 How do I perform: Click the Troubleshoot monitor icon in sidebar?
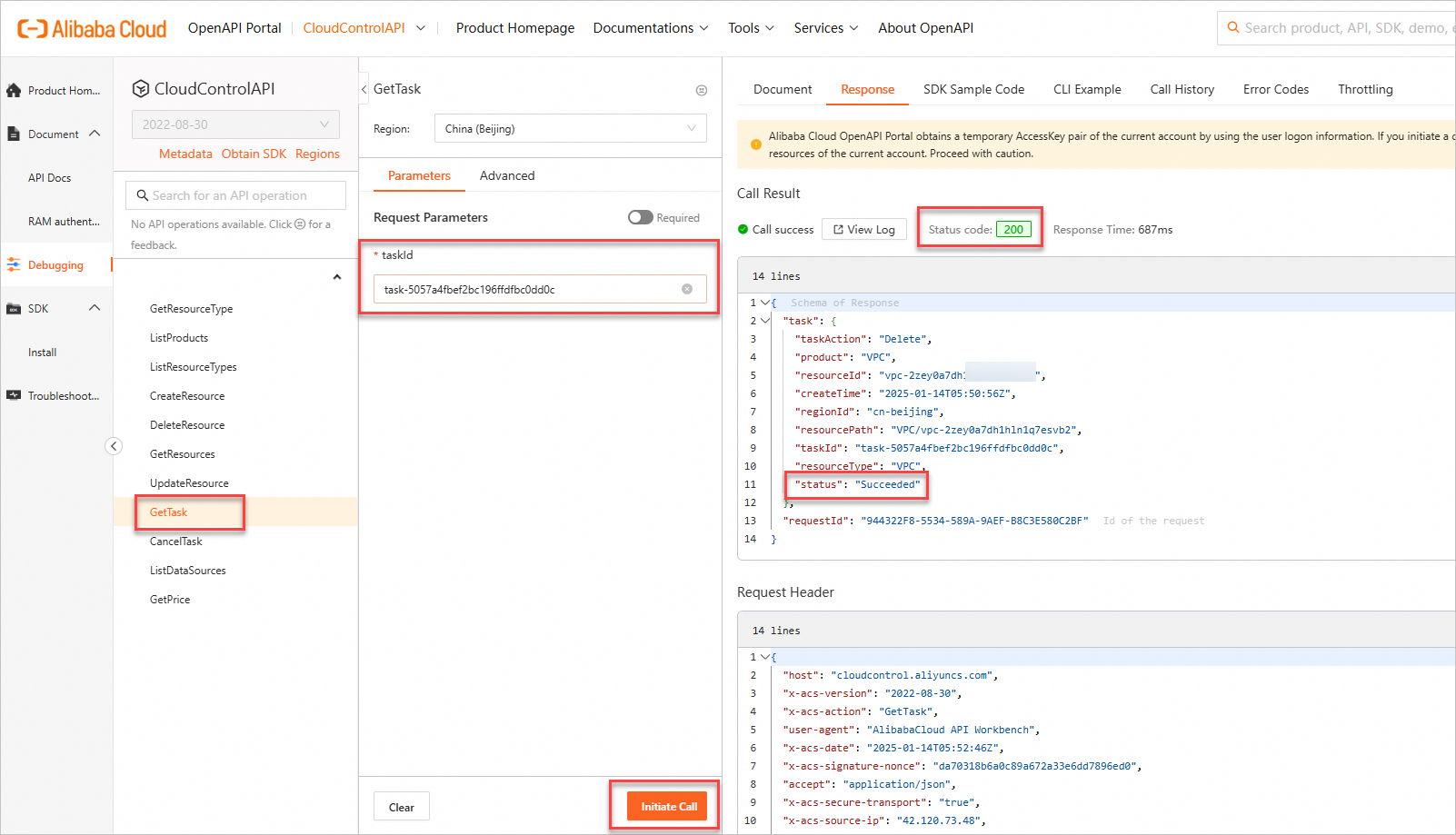pyautogui.click(x=14, y=396)
